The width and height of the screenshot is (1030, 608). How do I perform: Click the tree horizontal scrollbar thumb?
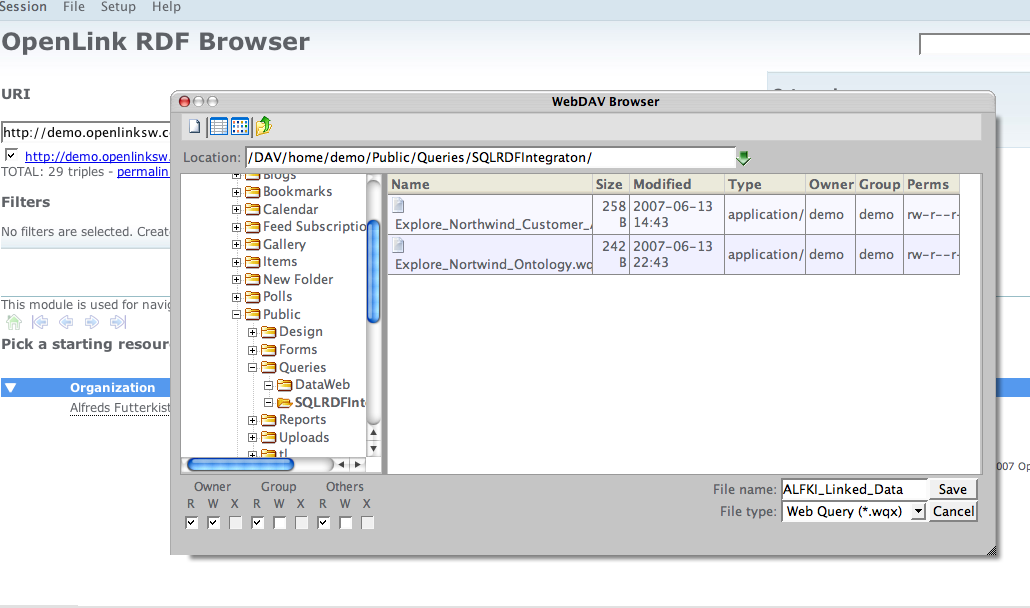240,464
